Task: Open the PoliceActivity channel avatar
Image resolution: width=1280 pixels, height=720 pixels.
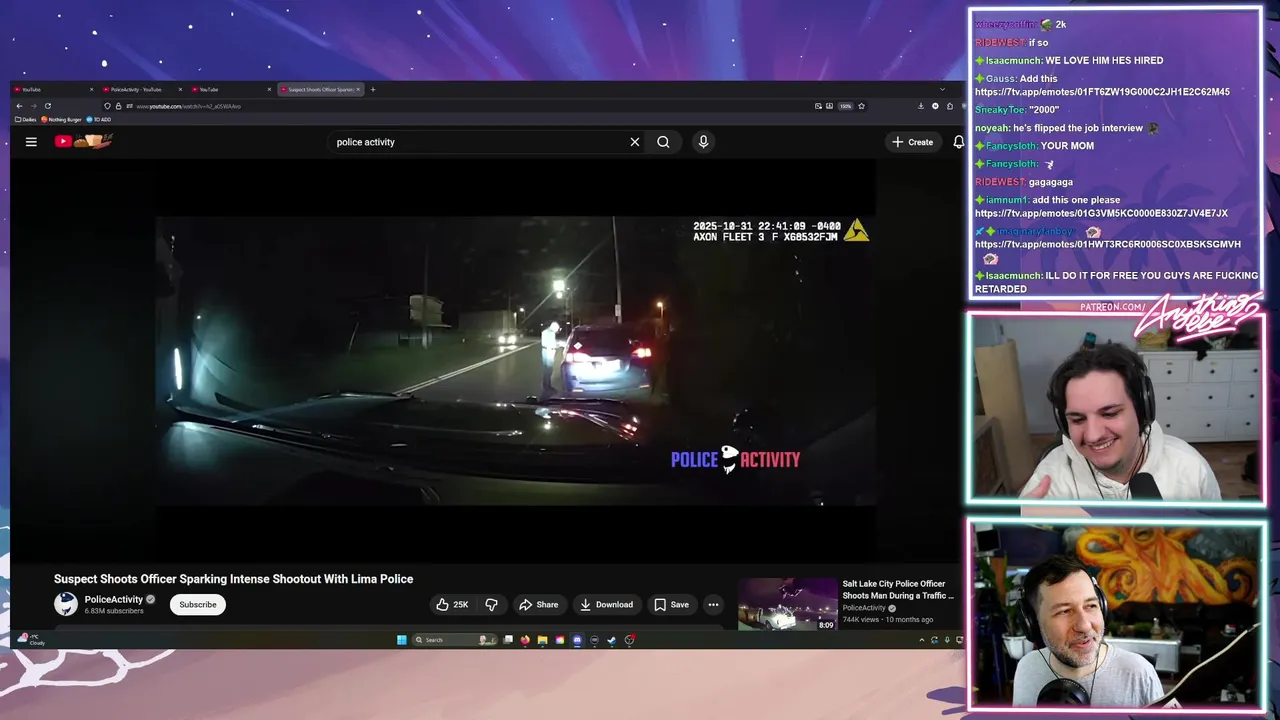Action: tap(66, 604)
